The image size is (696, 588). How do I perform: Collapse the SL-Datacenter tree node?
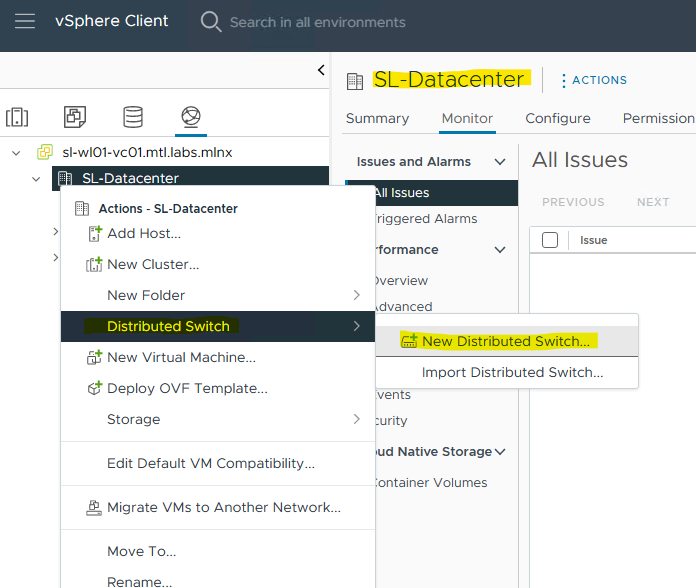tap(36, 179)
